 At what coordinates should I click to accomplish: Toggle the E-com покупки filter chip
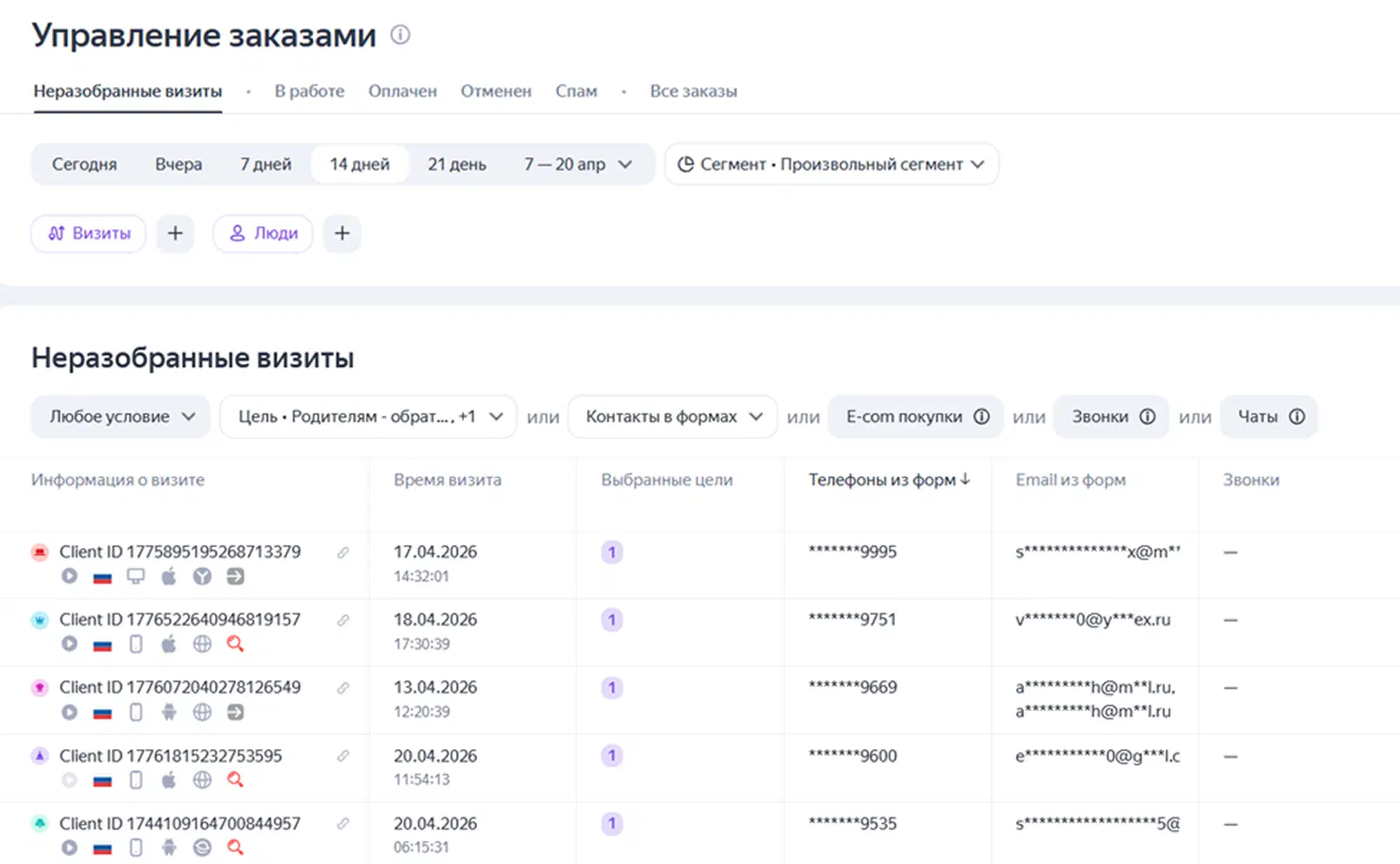915,416
